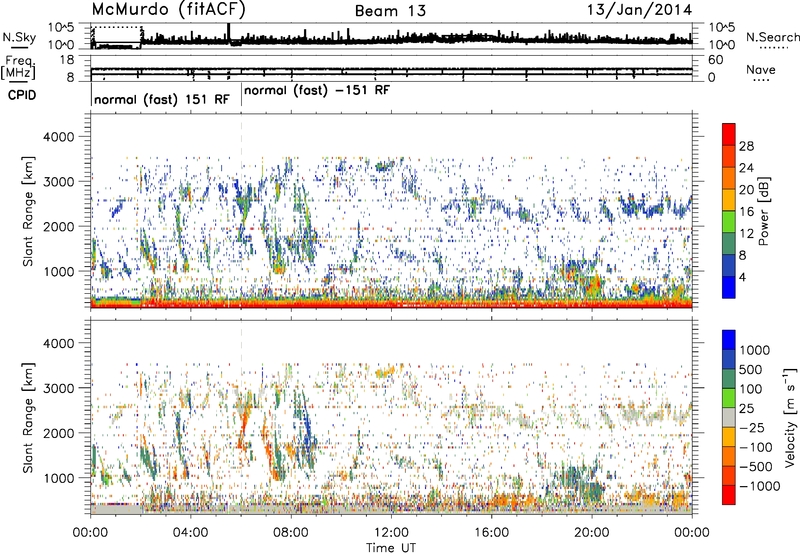
Task: Click the "Nave" legend label
Action: (x=761, y=69)
